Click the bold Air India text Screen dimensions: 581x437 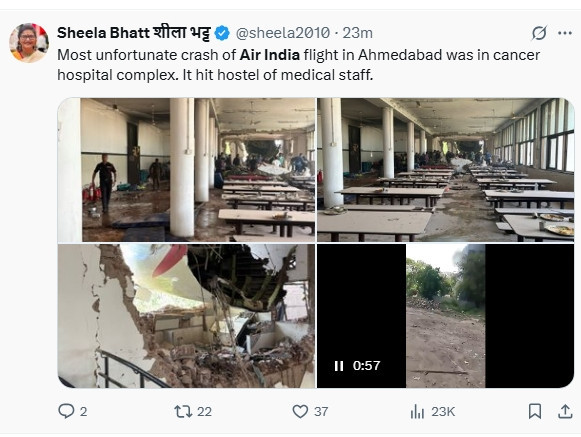click(x=270, y=55)
